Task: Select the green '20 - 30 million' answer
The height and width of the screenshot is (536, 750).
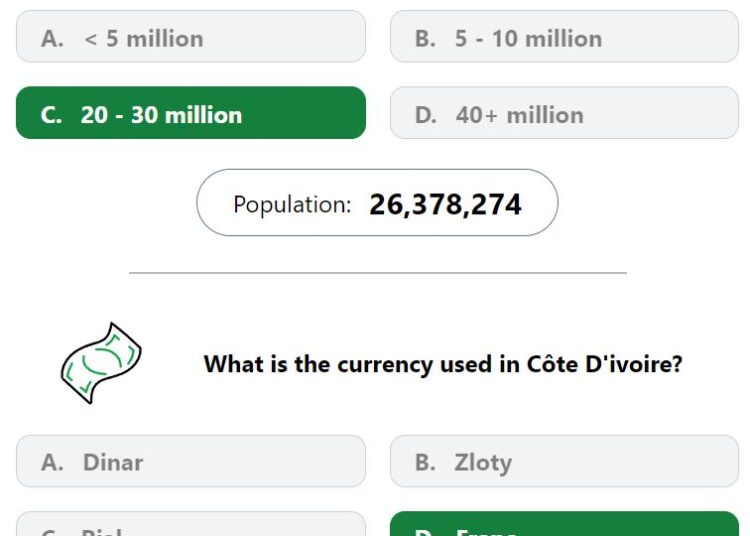Action: (x=191, y=113)
